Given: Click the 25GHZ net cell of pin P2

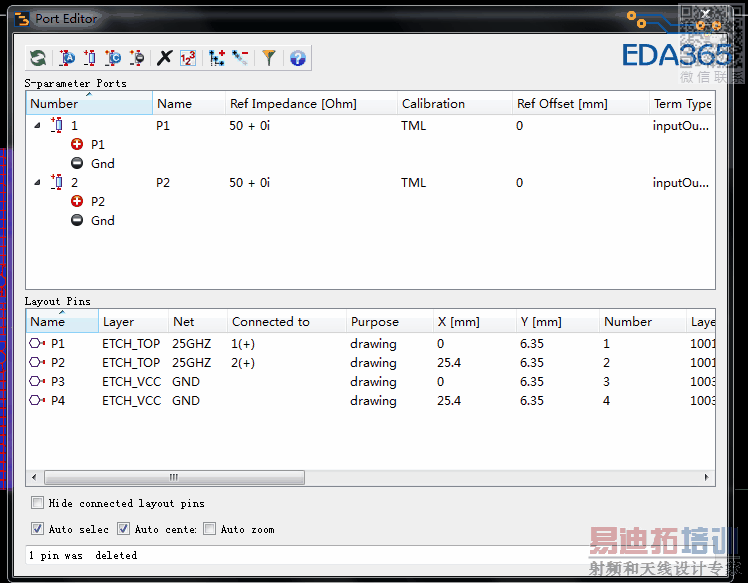Looking at the screenshot, I should pyautogui.click(x=192, y=363).
